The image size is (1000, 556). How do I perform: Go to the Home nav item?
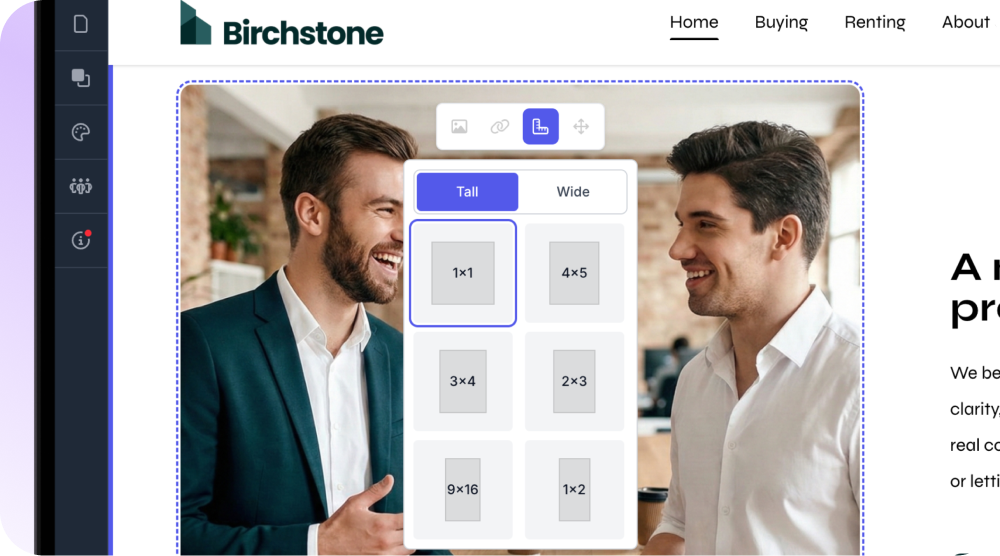coord(694,22)
